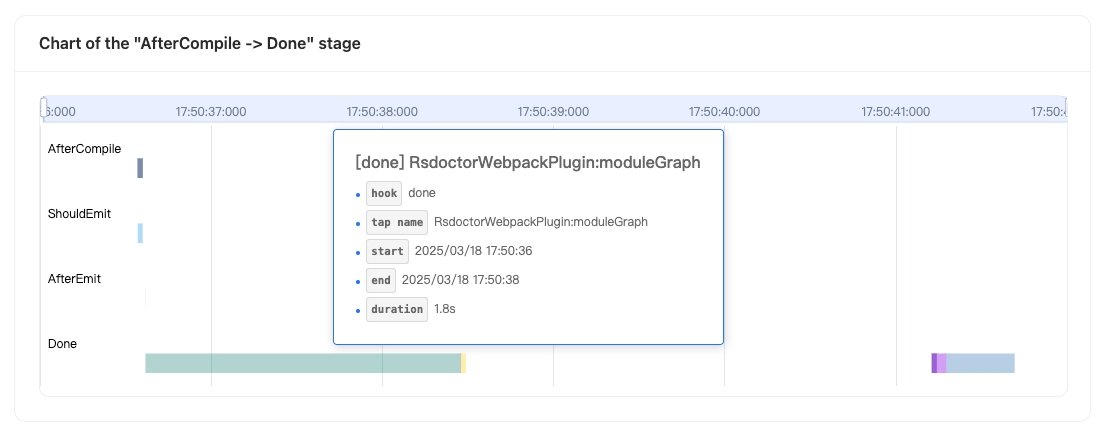
Task: Click the 'duration' tag in the tooltip
Action: point(397,310)
